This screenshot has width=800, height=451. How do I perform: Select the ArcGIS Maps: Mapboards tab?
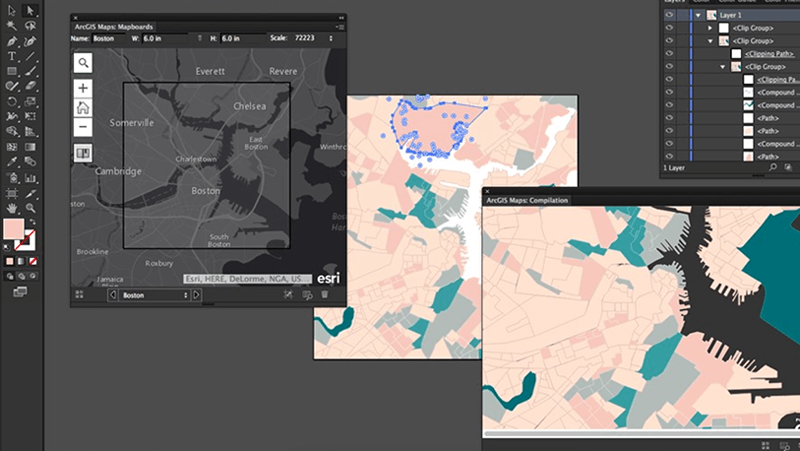coord(114,27)
